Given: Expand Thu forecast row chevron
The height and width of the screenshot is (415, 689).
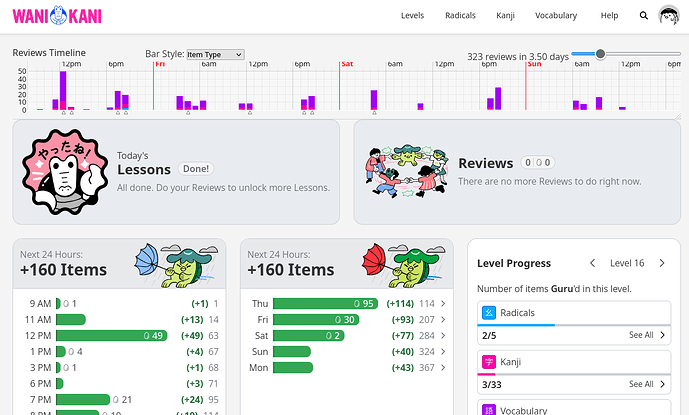Looking at the screenshot, I should point(443,303).
